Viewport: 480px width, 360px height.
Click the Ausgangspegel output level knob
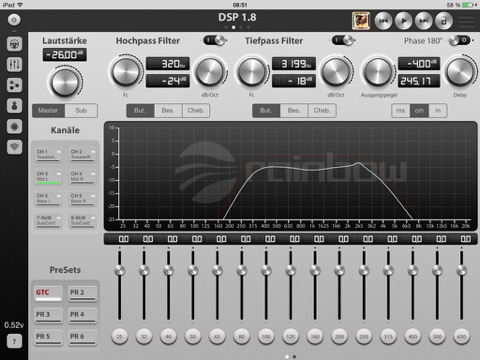tap(378, 72)
